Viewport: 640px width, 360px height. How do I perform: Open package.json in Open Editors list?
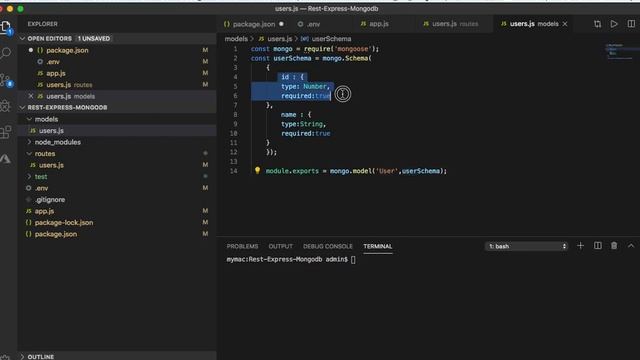[x=117, y=50]
